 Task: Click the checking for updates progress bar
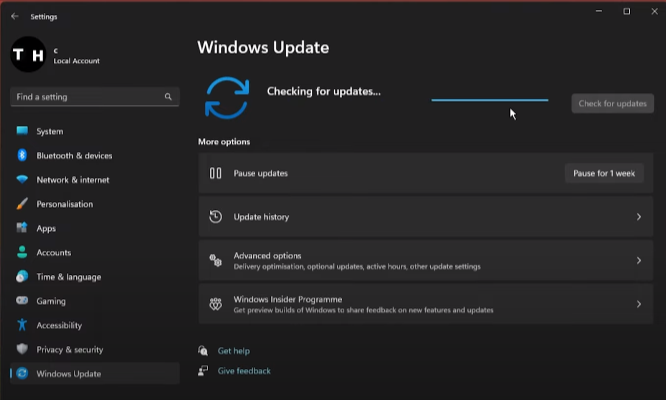[490, 100]
